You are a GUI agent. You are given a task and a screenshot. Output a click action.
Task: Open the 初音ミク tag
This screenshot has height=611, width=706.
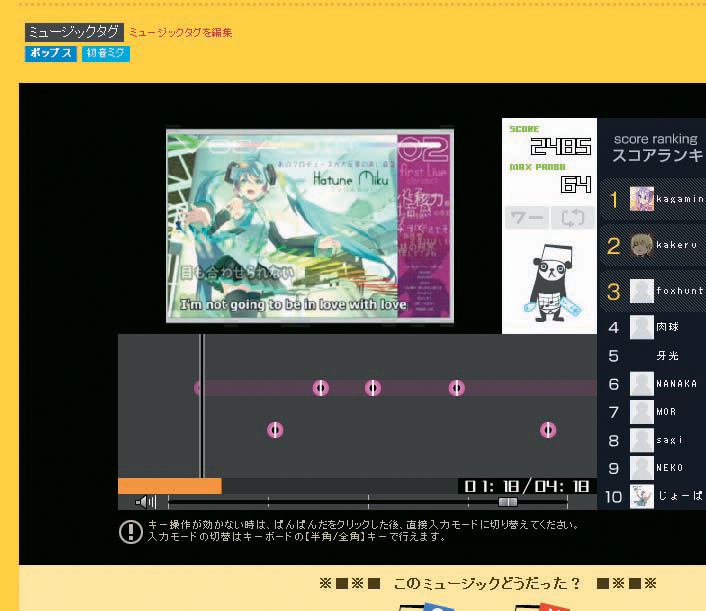(x=106, y=53)
